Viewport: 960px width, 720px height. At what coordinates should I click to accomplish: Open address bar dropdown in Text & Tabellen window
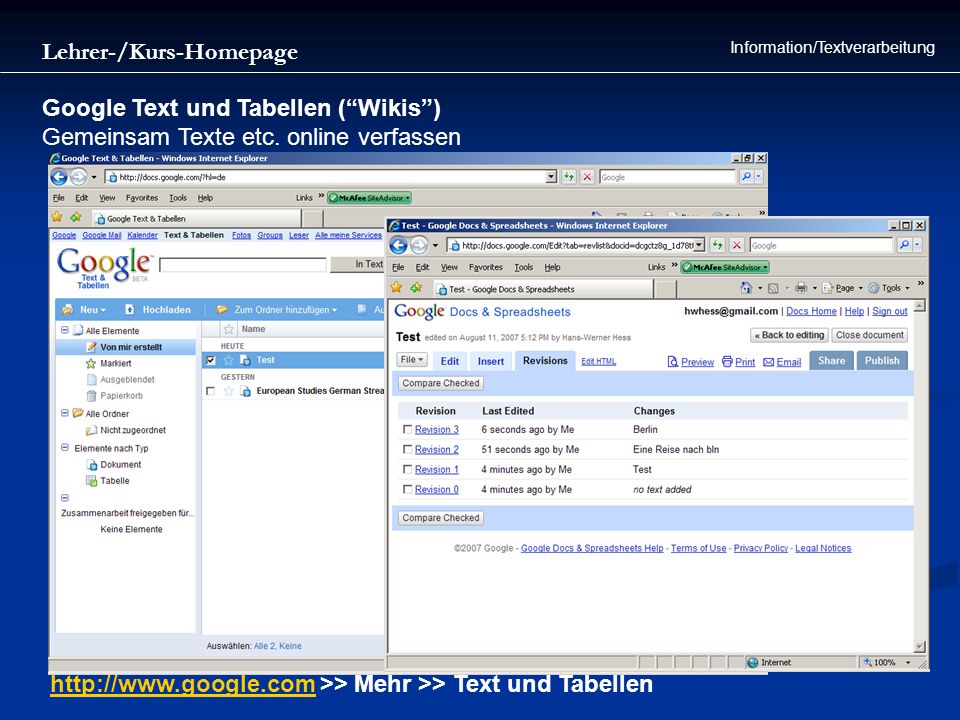click(x=551, y=177)
